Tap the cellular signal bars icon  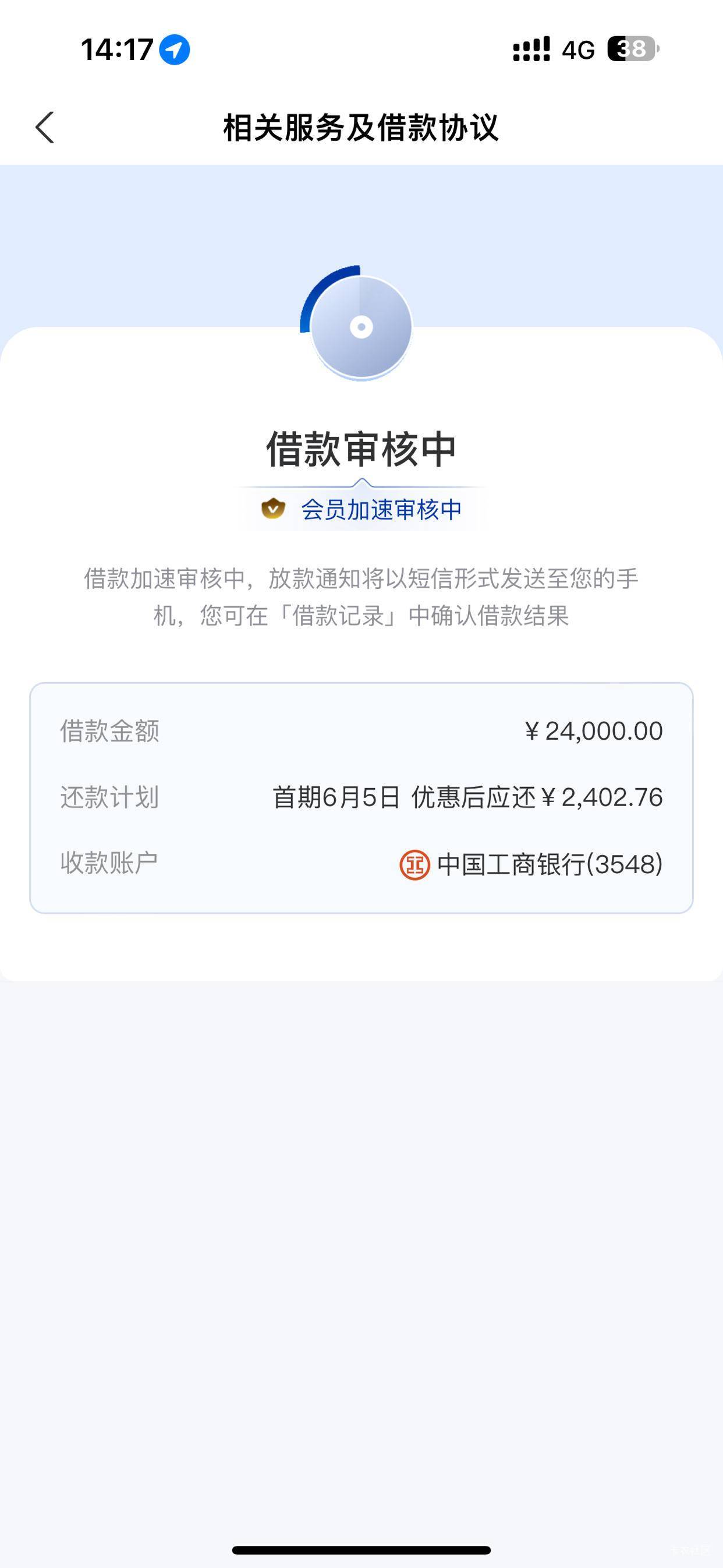(531, 49)
